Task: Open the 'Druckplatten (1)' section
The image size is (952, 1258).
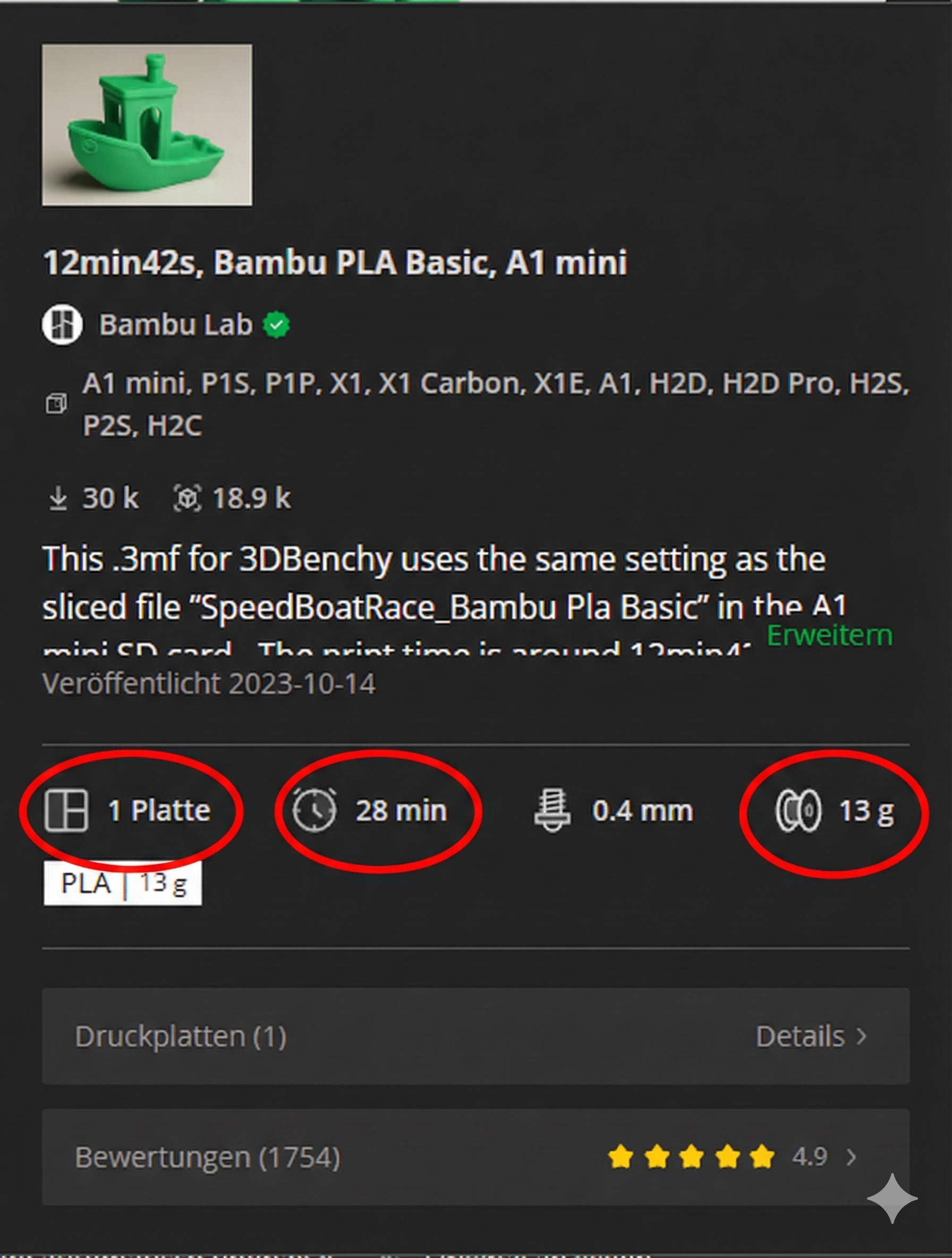Action: click(182, 1036)
